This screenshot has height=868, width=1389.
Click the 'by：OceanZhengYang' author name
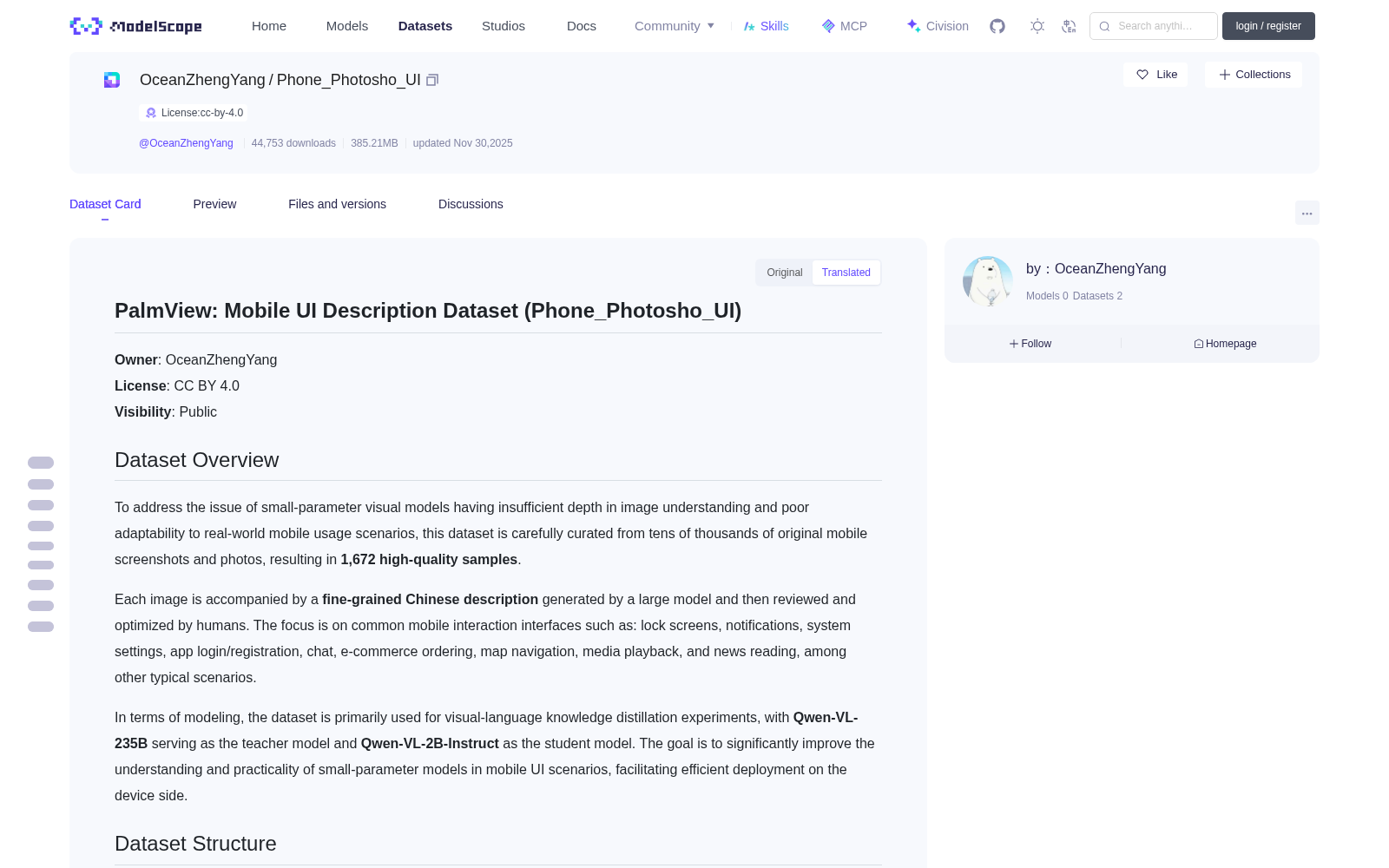tap(1096, 269)
